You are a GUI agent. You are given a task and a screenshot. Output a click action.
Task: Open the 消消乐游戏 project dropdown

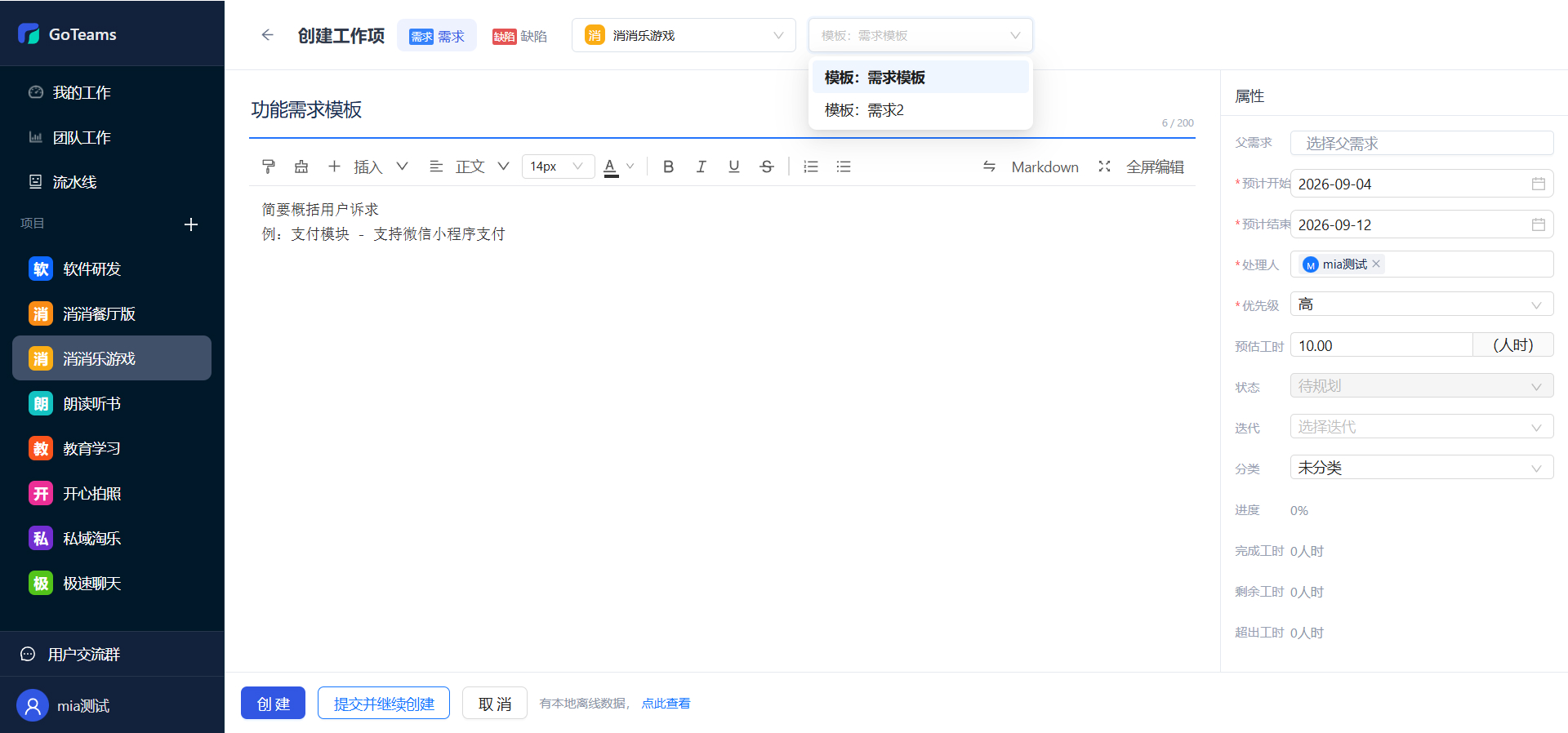coord(684,35)
